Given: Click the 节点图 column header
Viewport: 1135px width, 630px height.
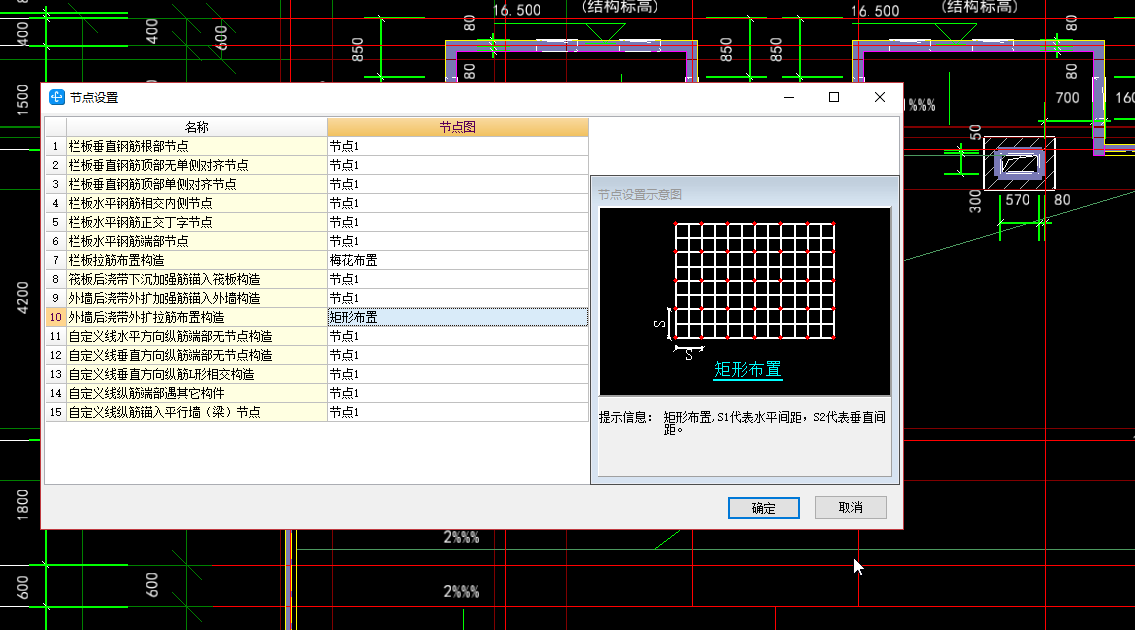Looking at the screenshot, I should point(457,127).
